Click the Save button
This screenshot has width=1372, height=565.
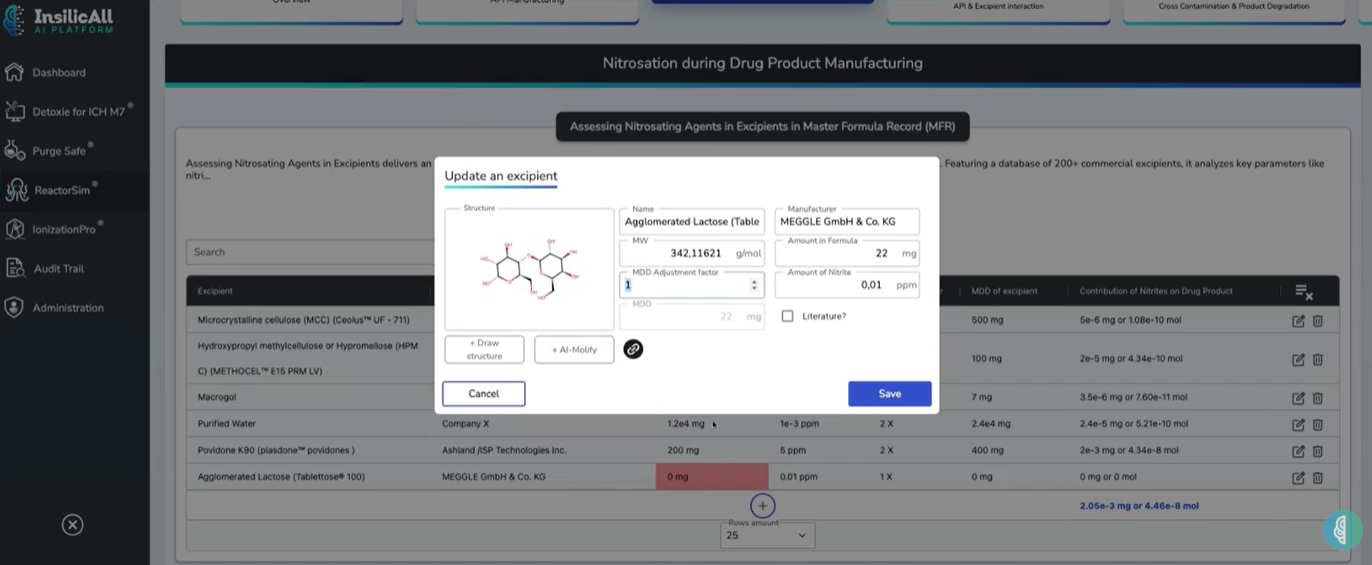pos(889,394)
